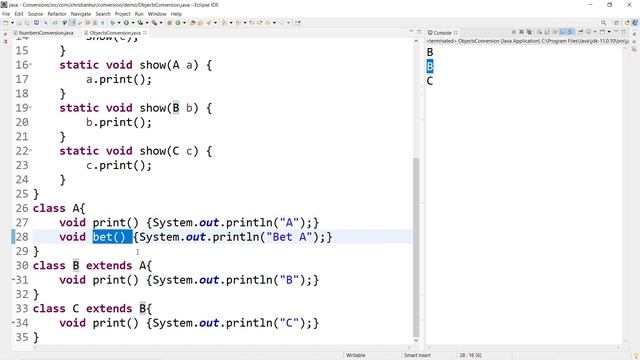Collapse the show(B b) method fold

[x=31, y=108]
